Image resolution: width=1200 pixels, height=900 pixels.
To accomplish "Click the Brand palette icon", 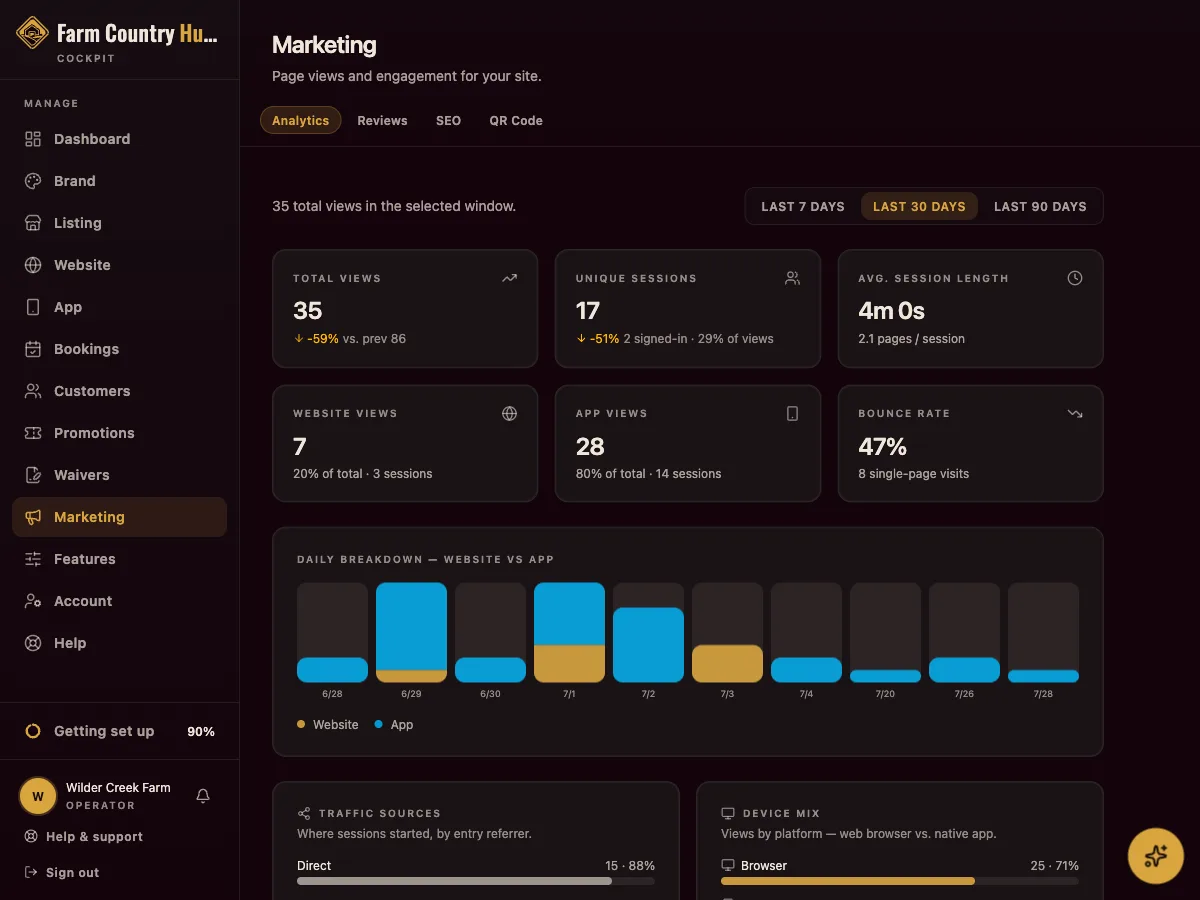I will 33,181.
